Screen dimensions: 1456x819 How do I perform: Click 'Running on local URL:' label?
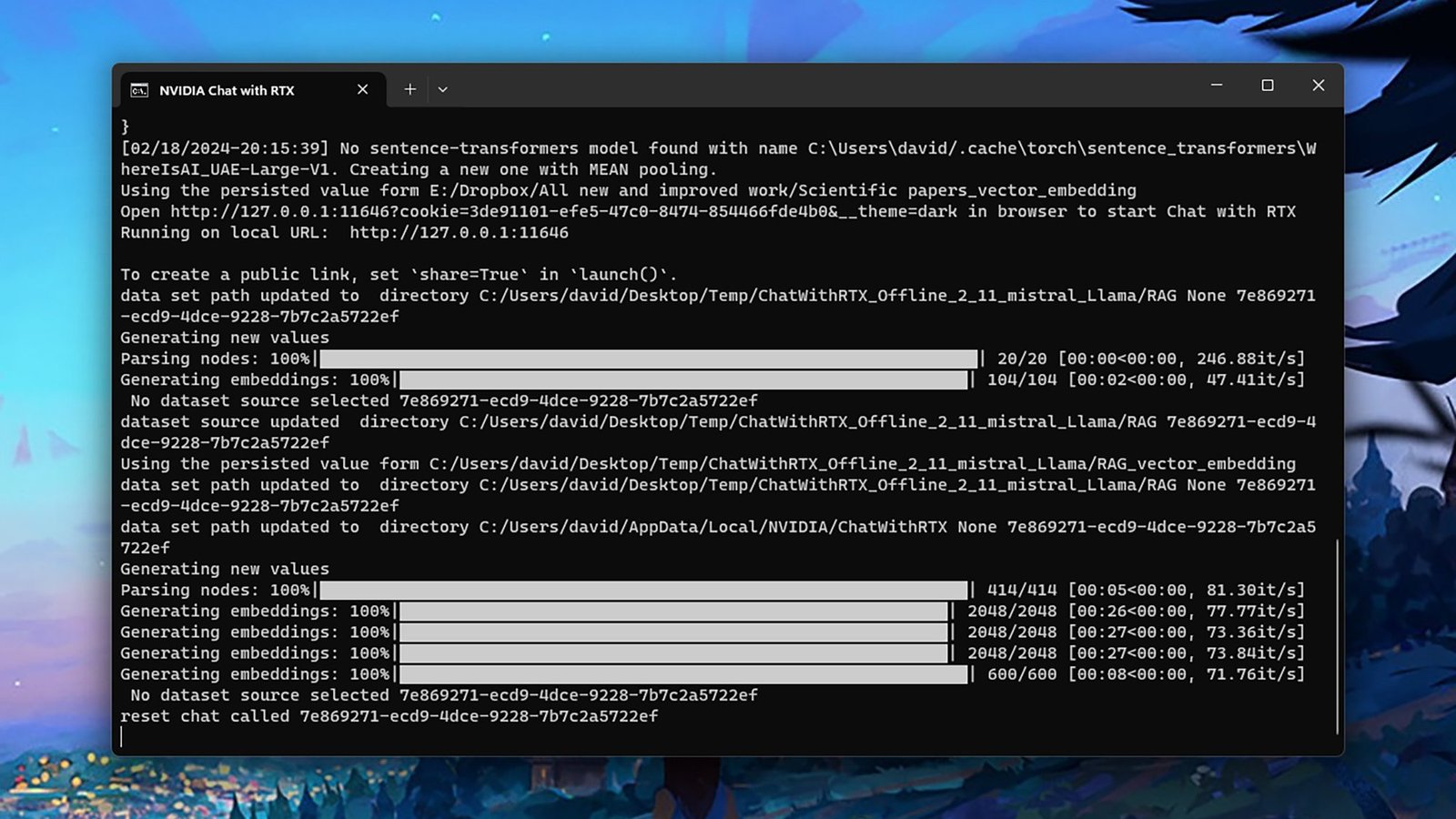(x=225, y=232)
